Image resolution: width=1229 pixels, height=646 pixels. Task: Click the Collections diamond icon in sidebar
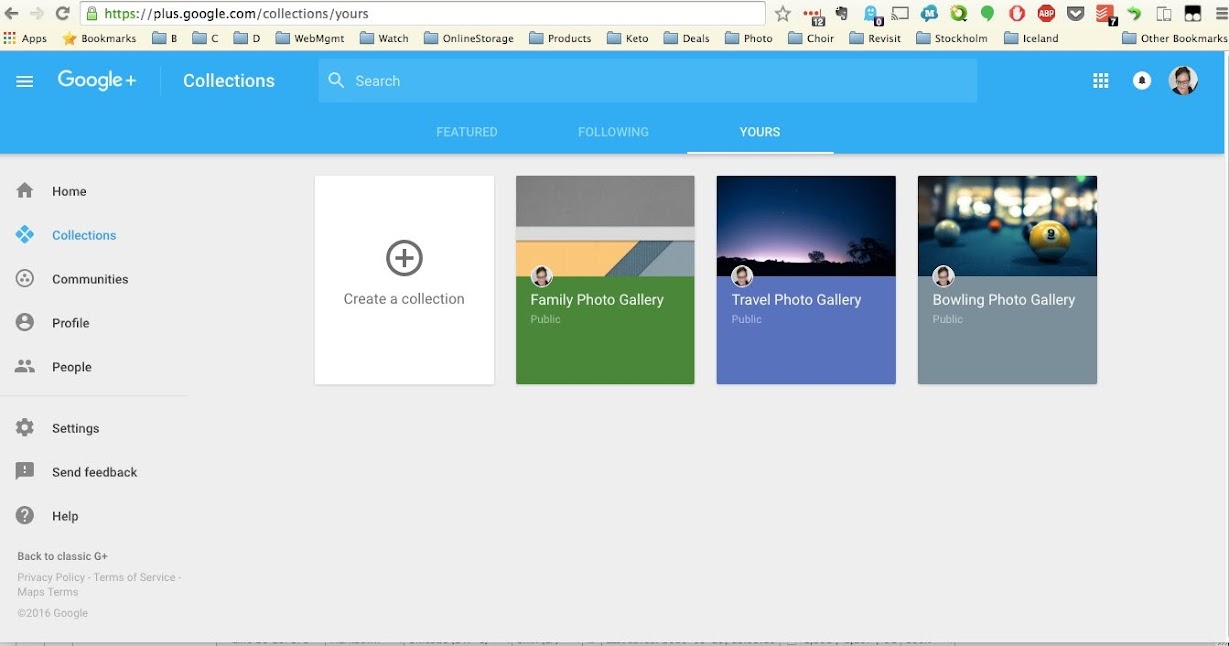click(25, 235)
